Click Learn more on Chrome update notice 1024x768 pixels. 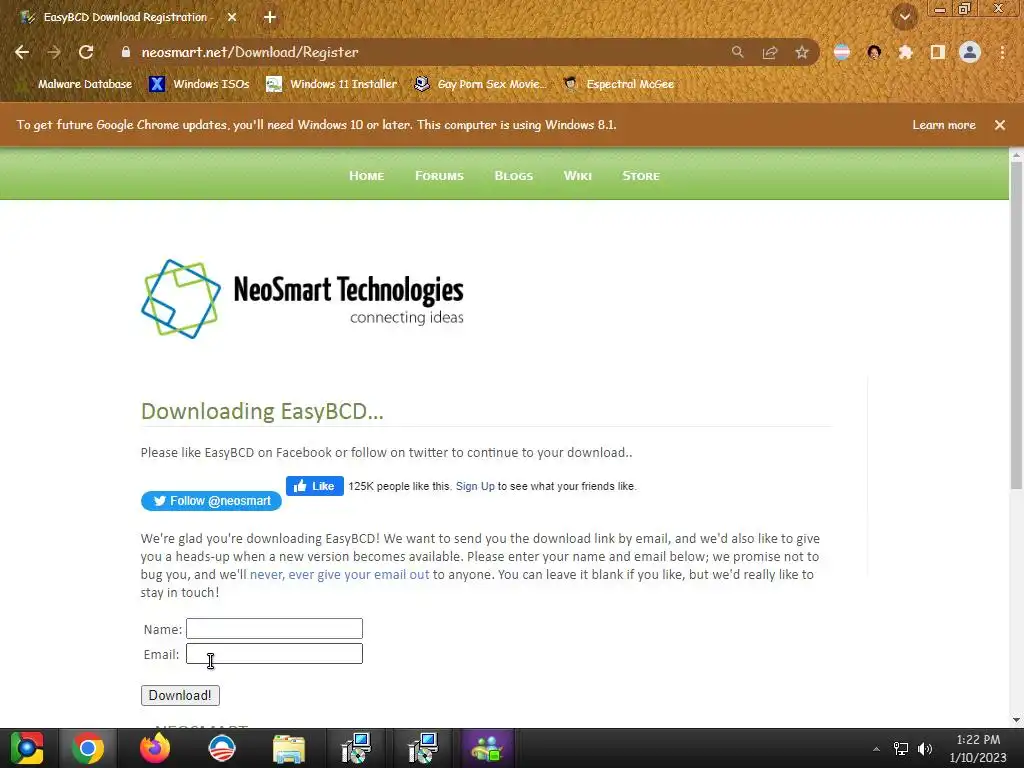(944, 125)
